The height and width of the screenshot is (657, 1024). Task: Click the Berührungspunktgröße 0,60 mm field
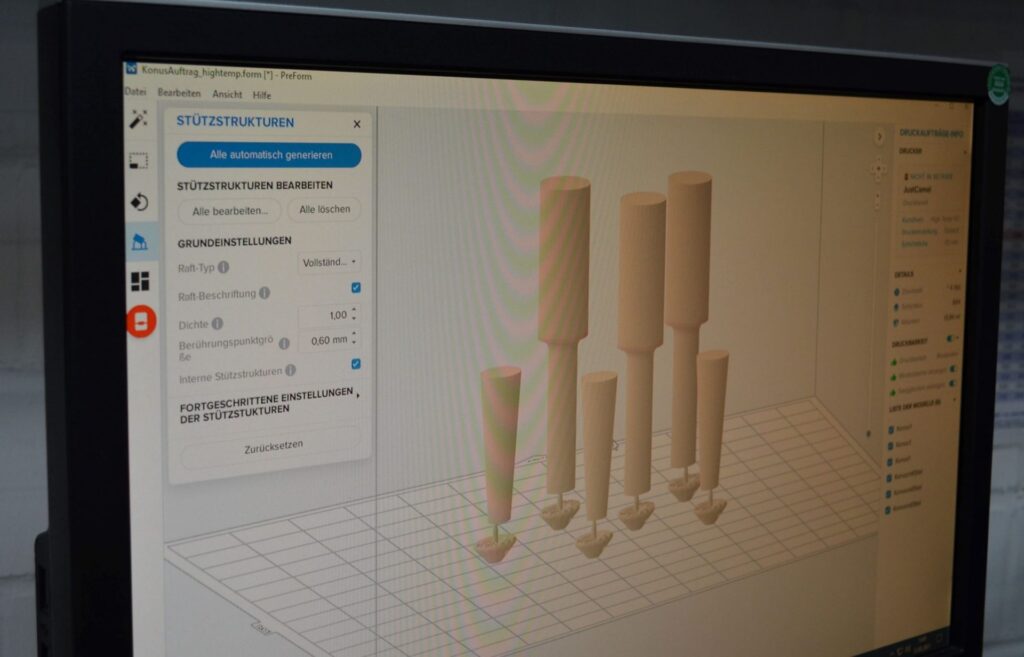[x=324, y=340]
